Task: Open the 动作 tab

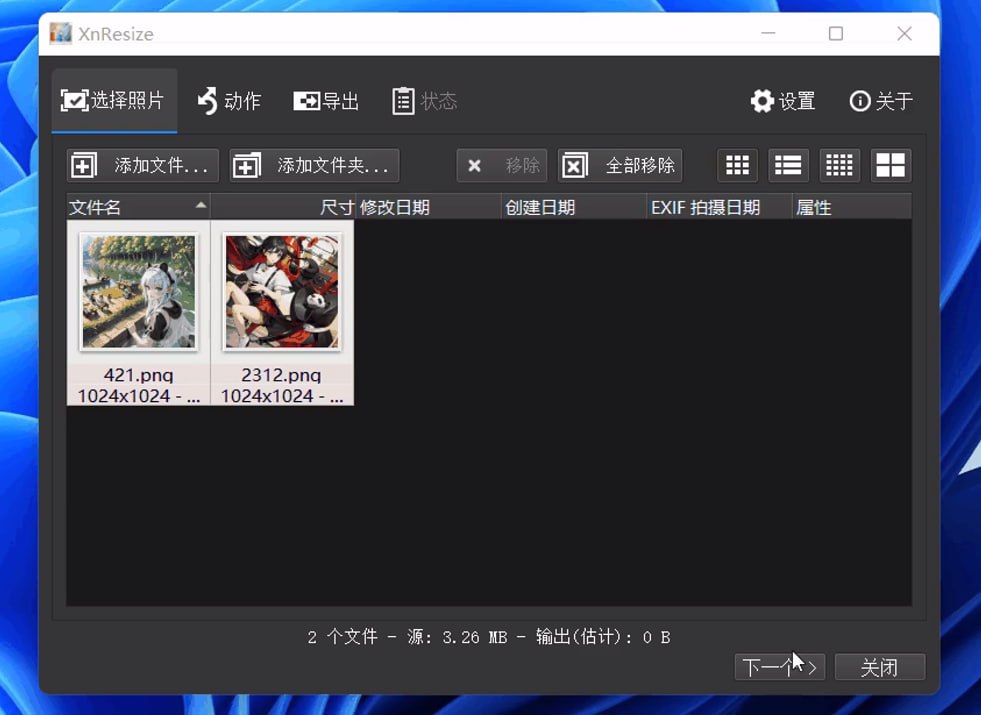Action: (x=229, y=101)
